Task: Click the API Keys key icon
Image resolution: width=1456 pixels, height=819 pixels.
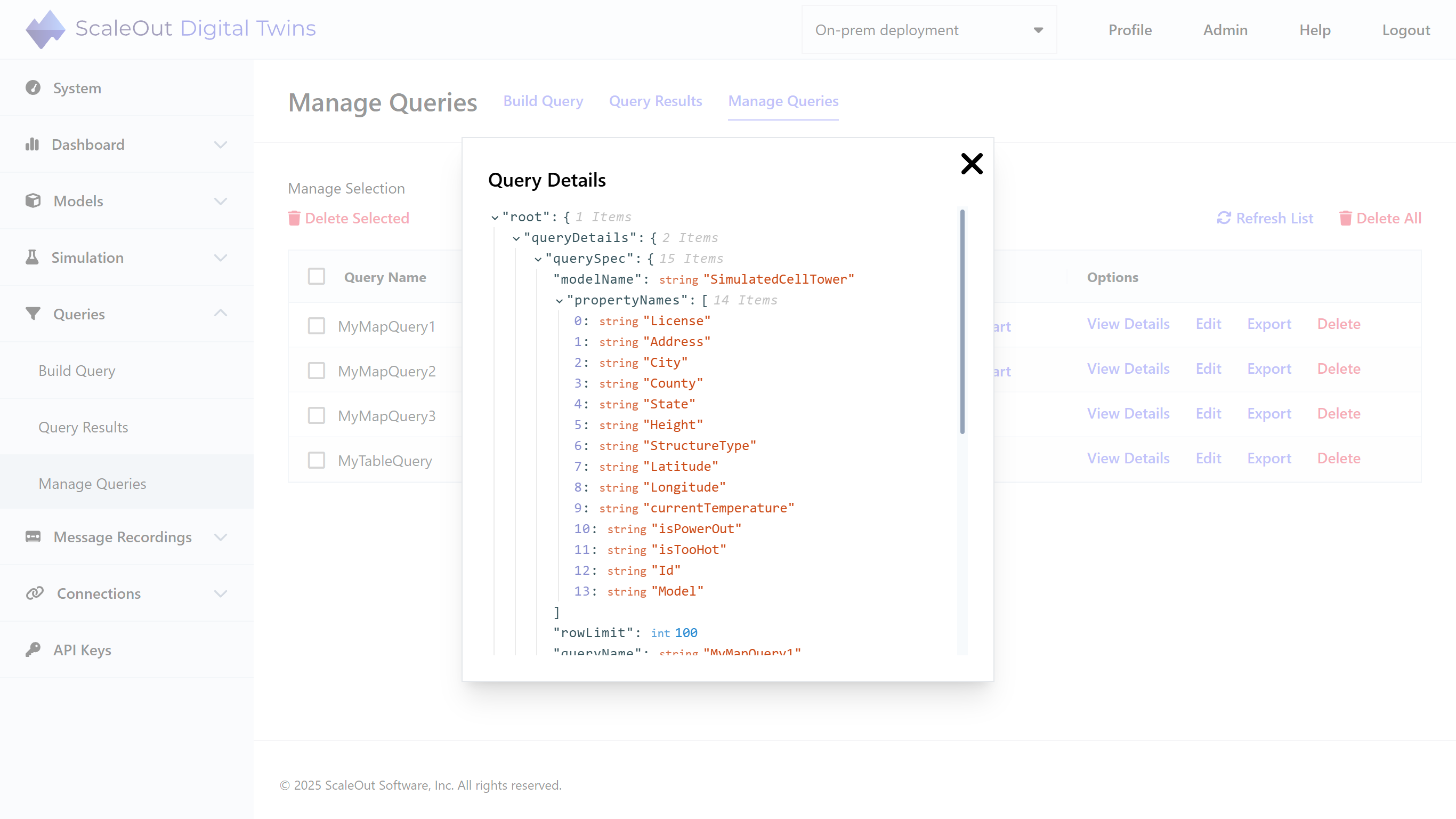Action: (33, 650)
